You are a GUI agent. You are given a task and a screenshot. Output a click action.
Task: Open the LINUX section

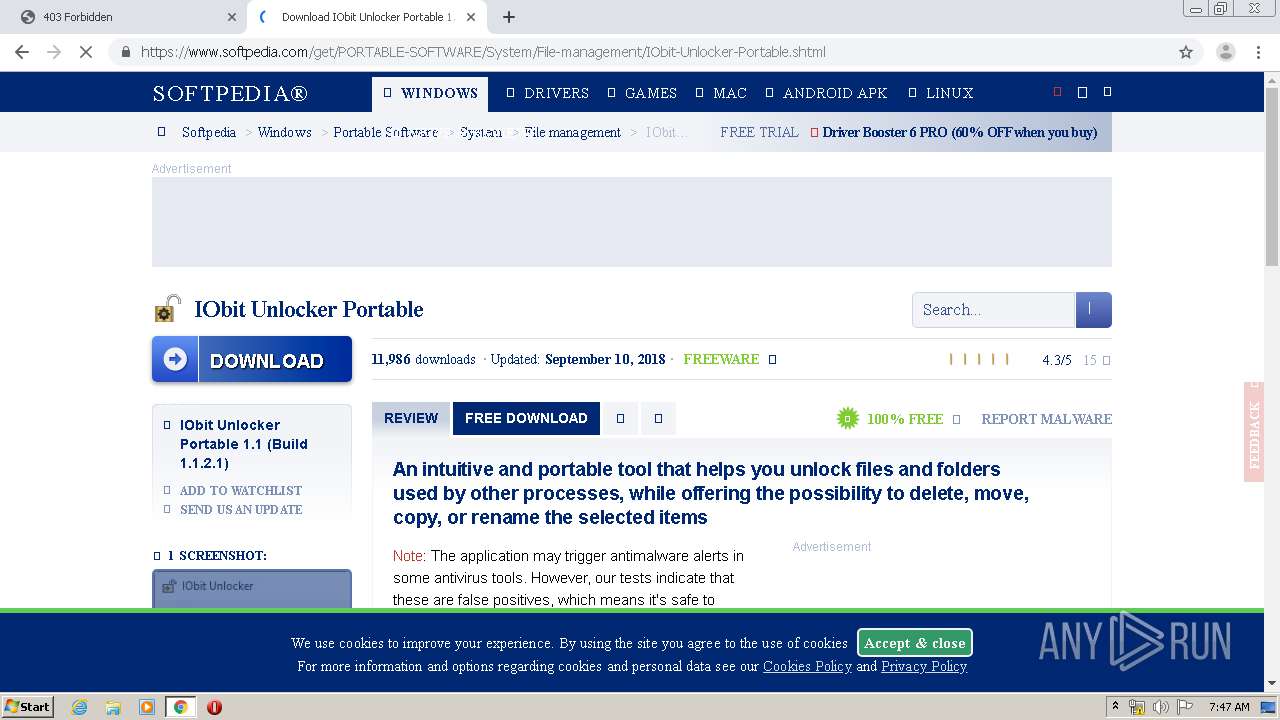tap(940, 93)
